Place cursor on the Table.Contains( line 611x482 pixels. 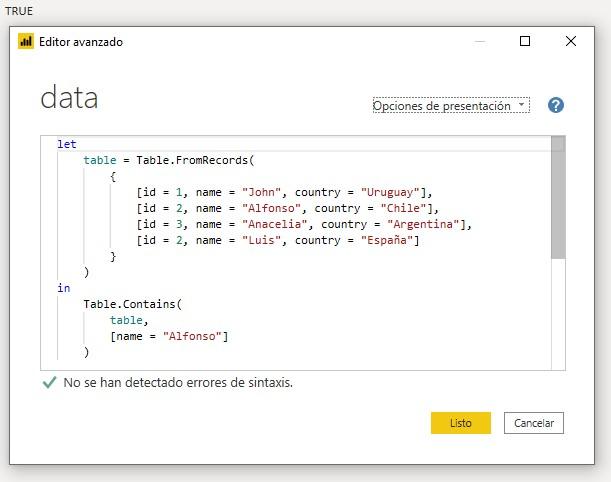[x=132, y=304]
